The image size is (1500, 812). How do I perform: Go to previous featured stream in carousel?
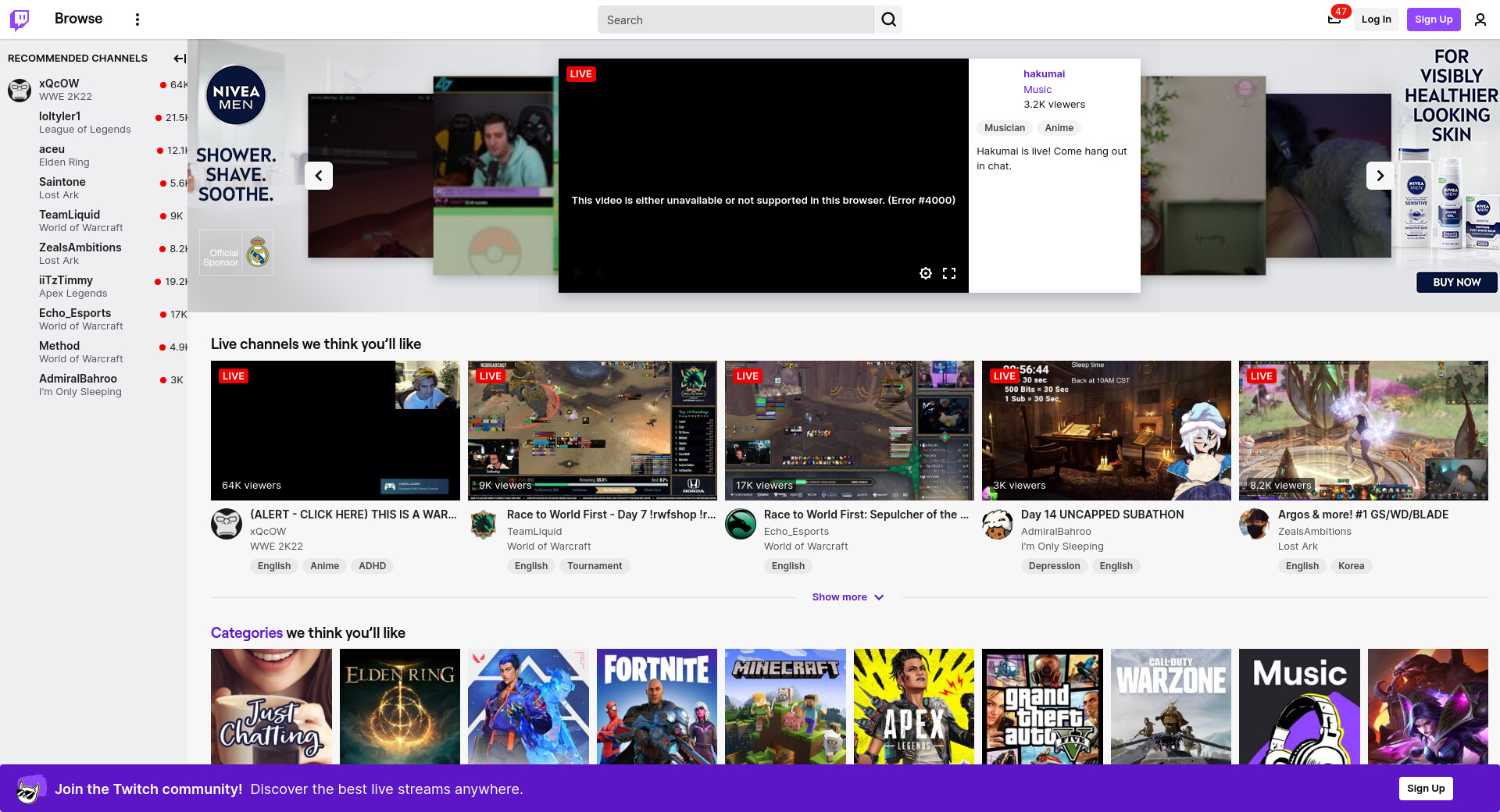[319, 176]
